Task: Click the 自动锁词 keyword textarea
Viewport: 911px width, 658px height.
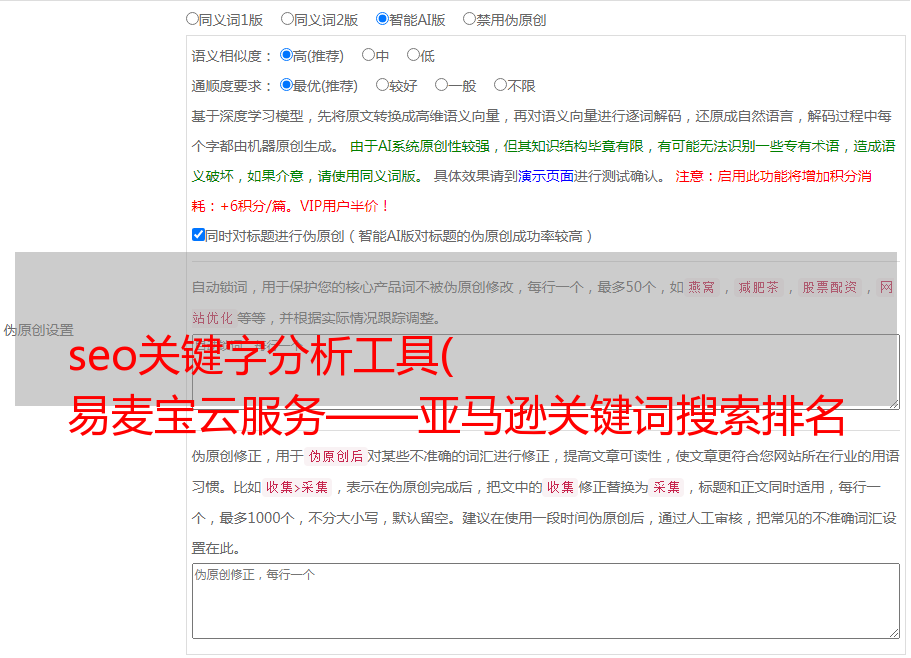Action: click(546, 372)
